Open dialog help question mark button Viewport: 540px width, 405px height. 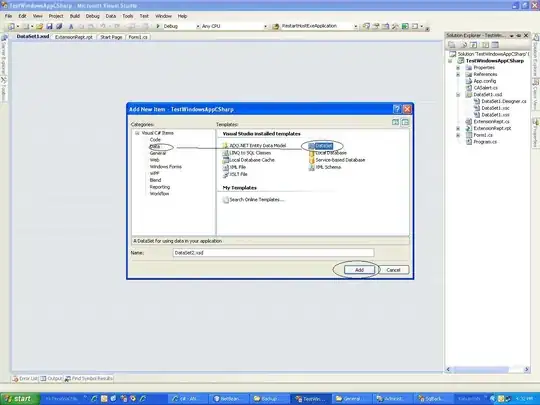[397, 109]
